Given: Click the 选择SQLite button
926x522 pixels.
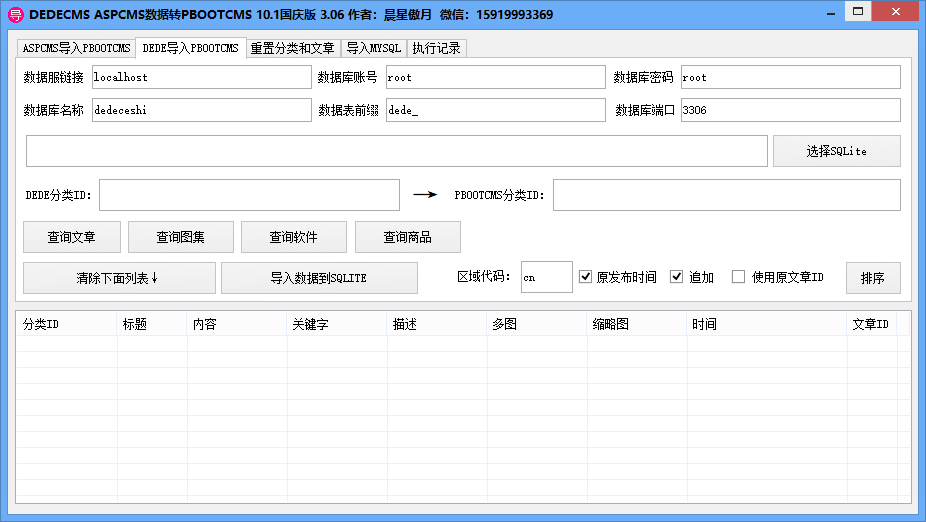Looking at the screenshot, I should (836, 151).
